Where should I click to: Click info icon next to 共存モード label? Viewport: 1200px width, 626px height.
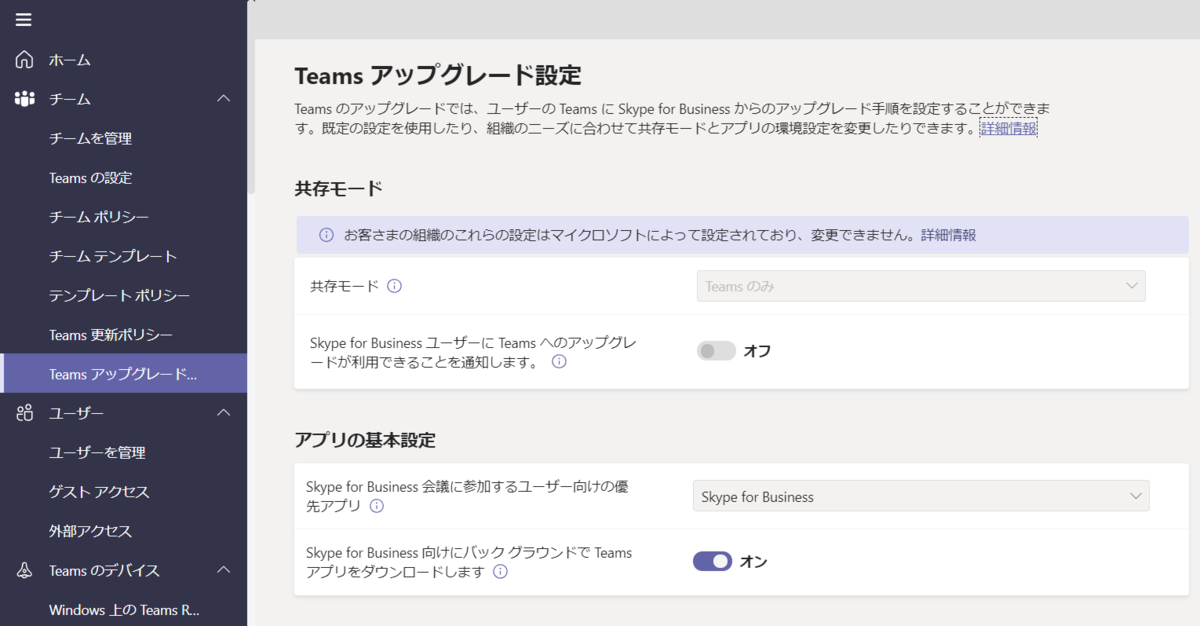pyautogui.click(x=394, y=286)
